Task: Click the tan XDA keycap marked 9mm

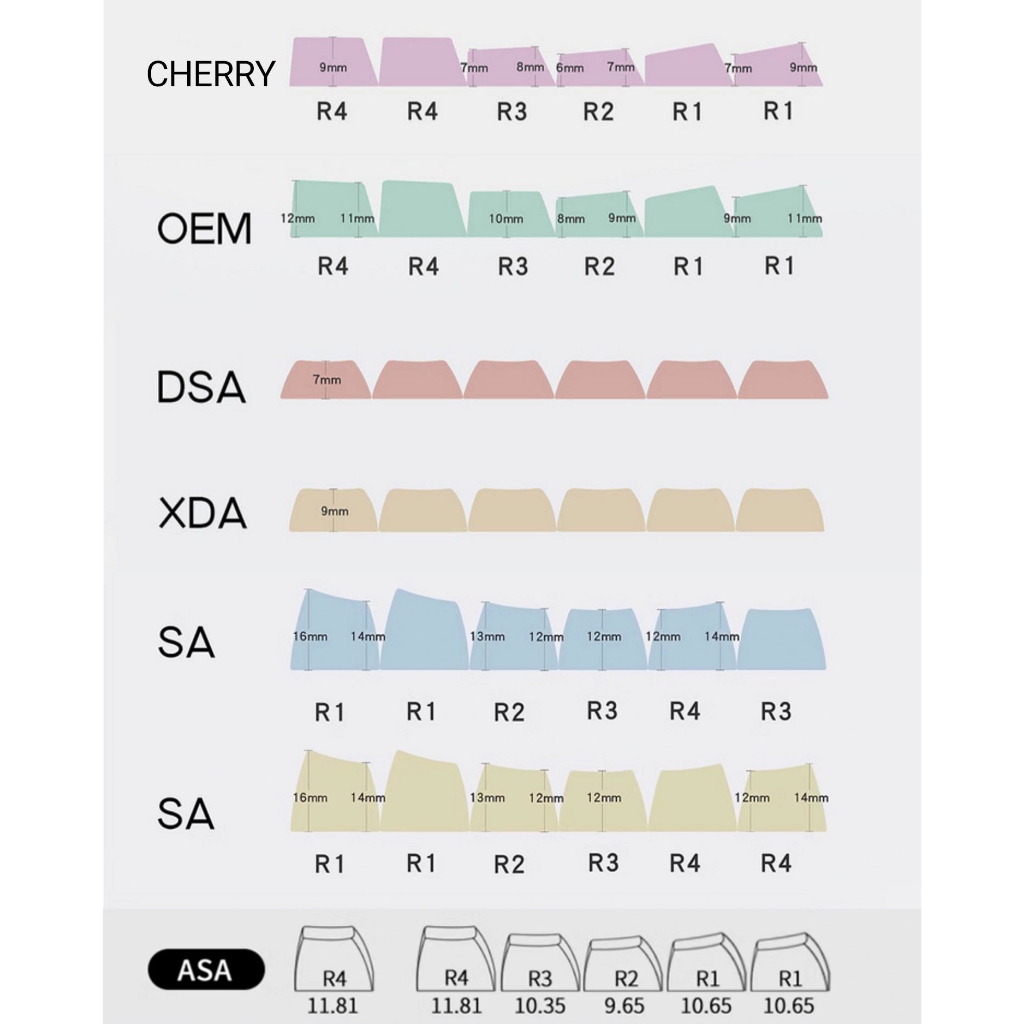Action: click(333, 511)
